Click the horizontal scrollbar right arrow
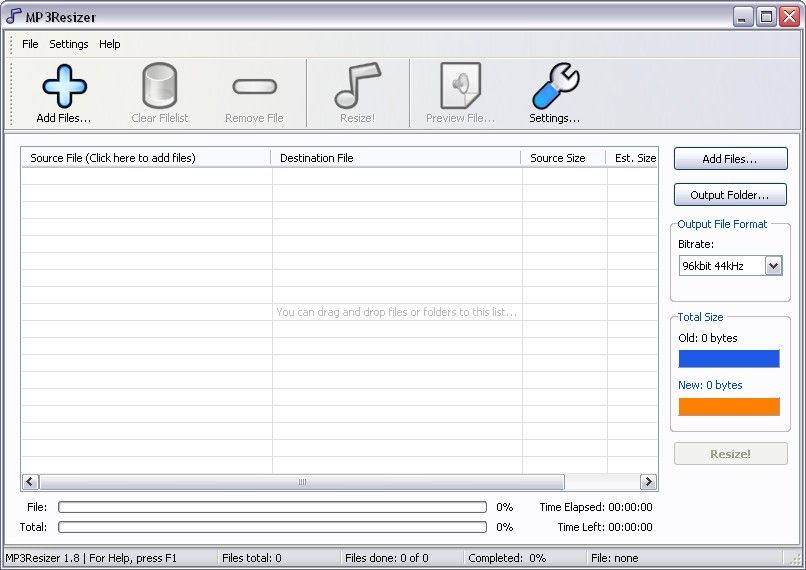Viewport: 806px width, 570px height. [x=648, y=482]
